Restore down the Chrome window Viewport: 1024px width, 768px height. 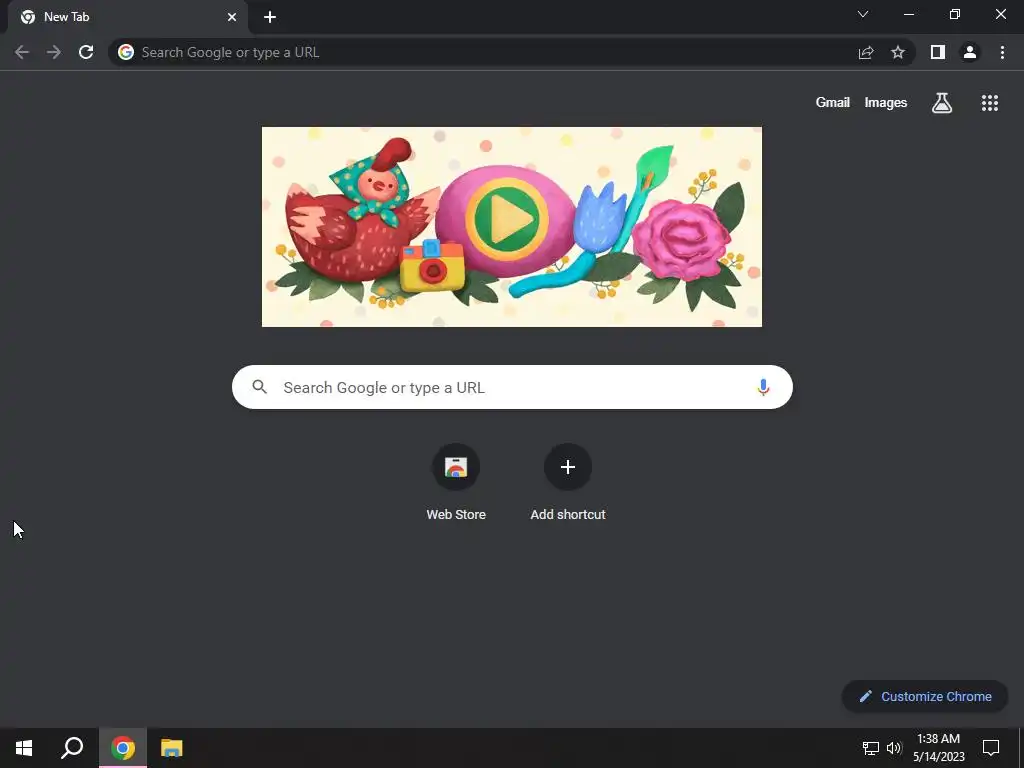955,14
